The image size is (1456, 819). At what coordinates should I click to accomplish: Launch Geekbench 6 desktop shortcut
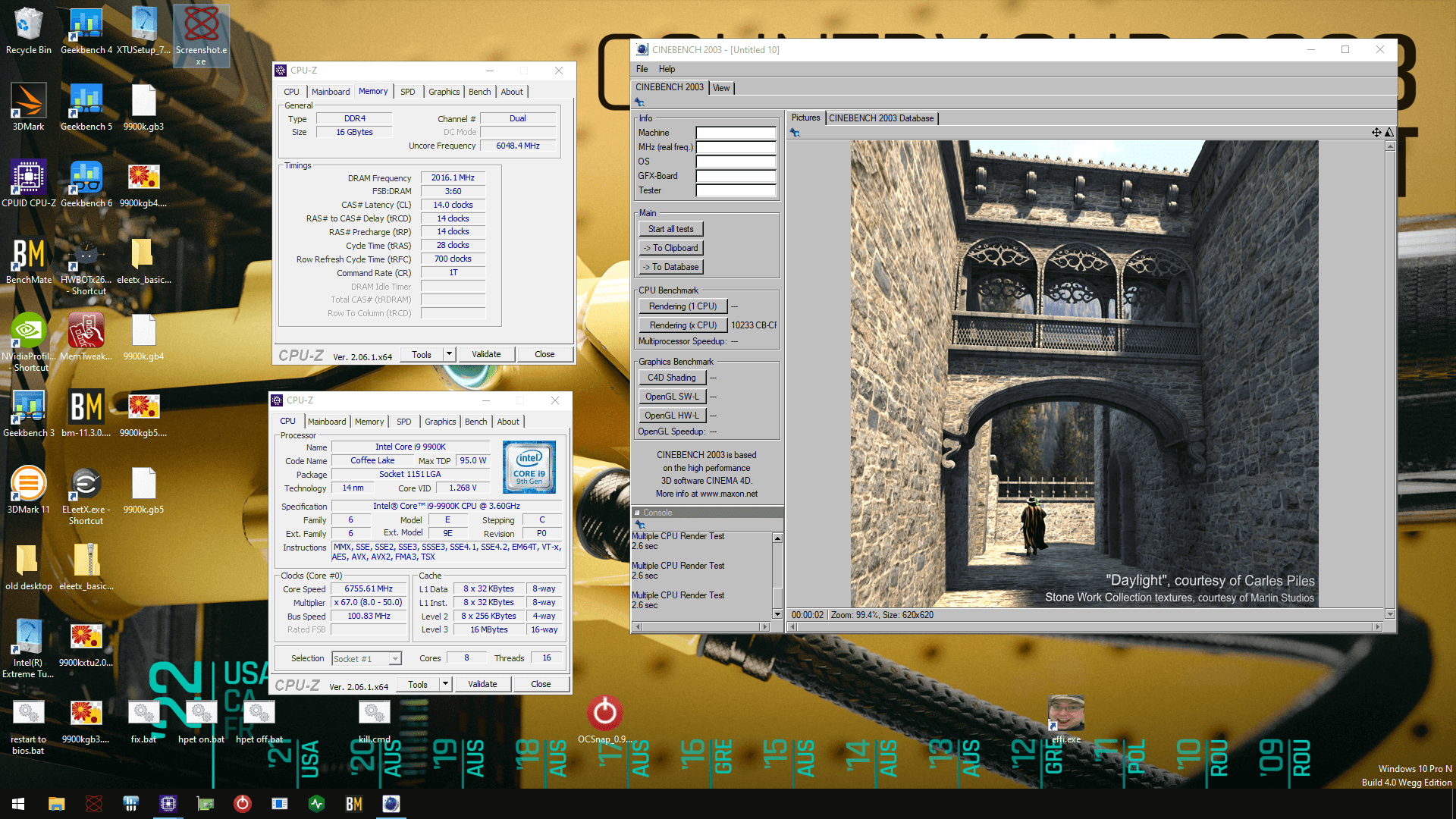pyautogui.click(x=86, y=184)
